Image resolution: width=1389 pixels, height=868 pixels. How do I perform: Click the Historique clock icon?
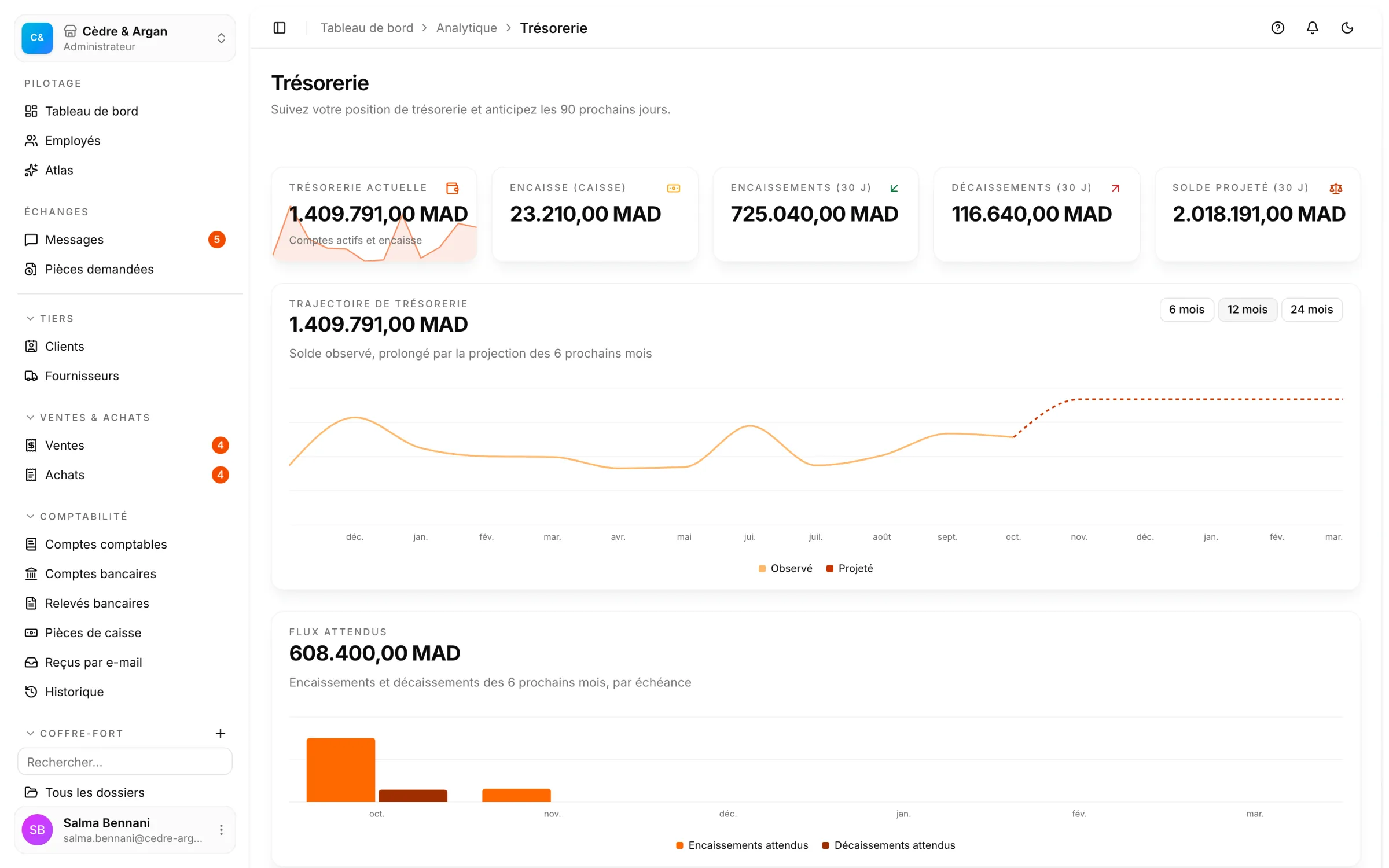coord(31,692)
